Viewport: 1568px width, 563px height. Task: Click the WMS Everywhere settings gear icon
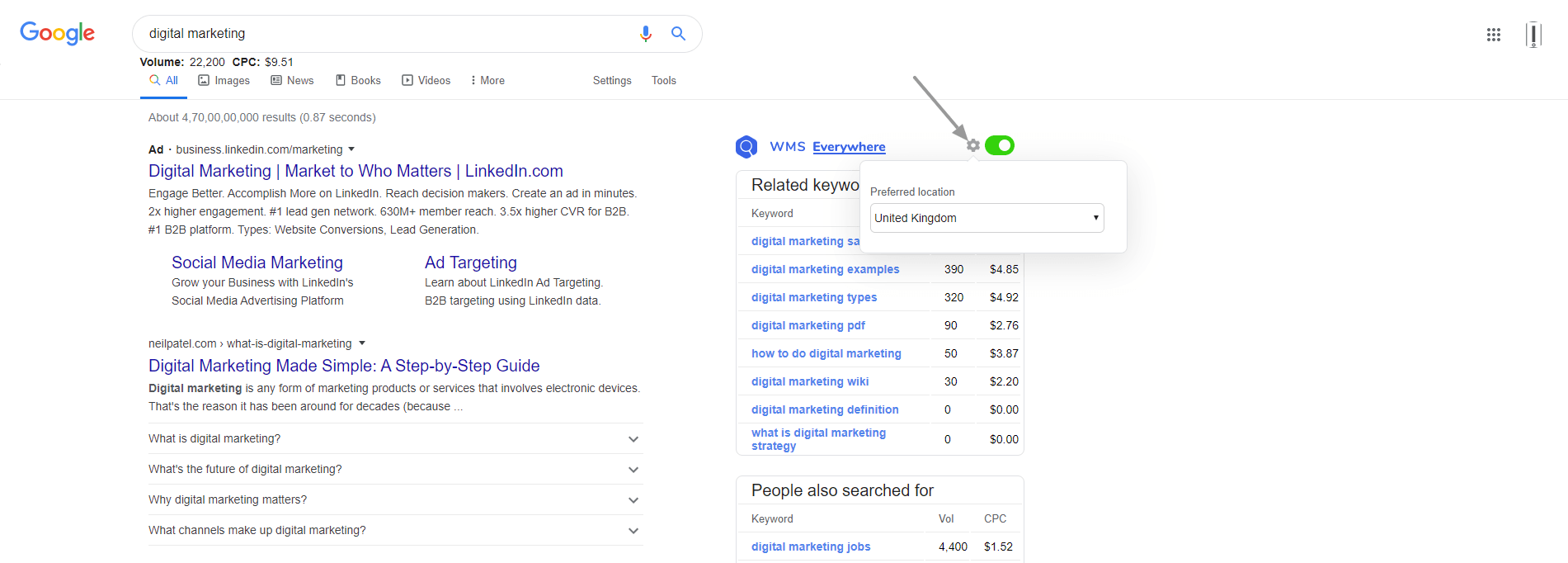[973, 145]
